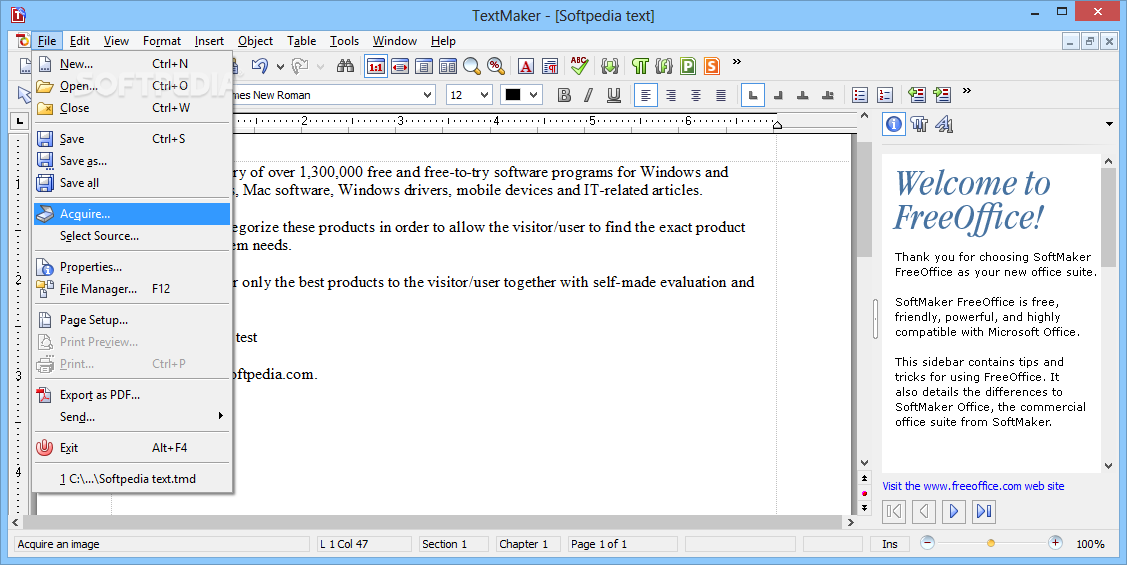The height and width of the screenshot is (565, 1127).
Task: Open the Send submenu
Action: 132,416
